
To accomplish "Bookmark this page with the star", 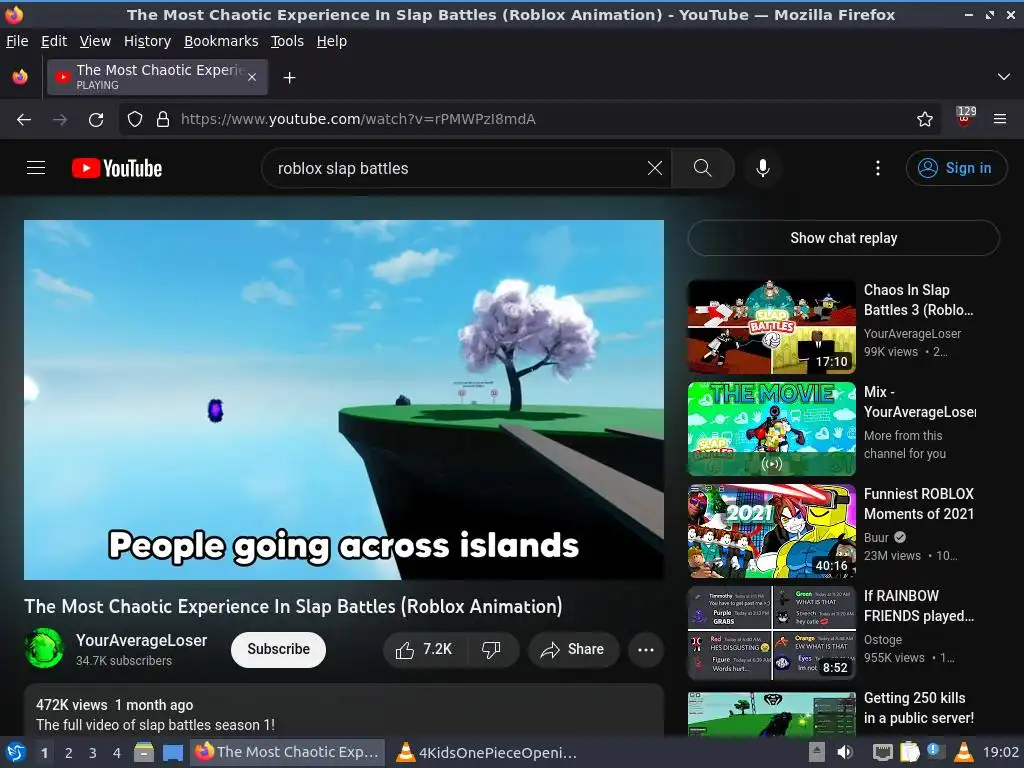I will (x=924, y=120).
